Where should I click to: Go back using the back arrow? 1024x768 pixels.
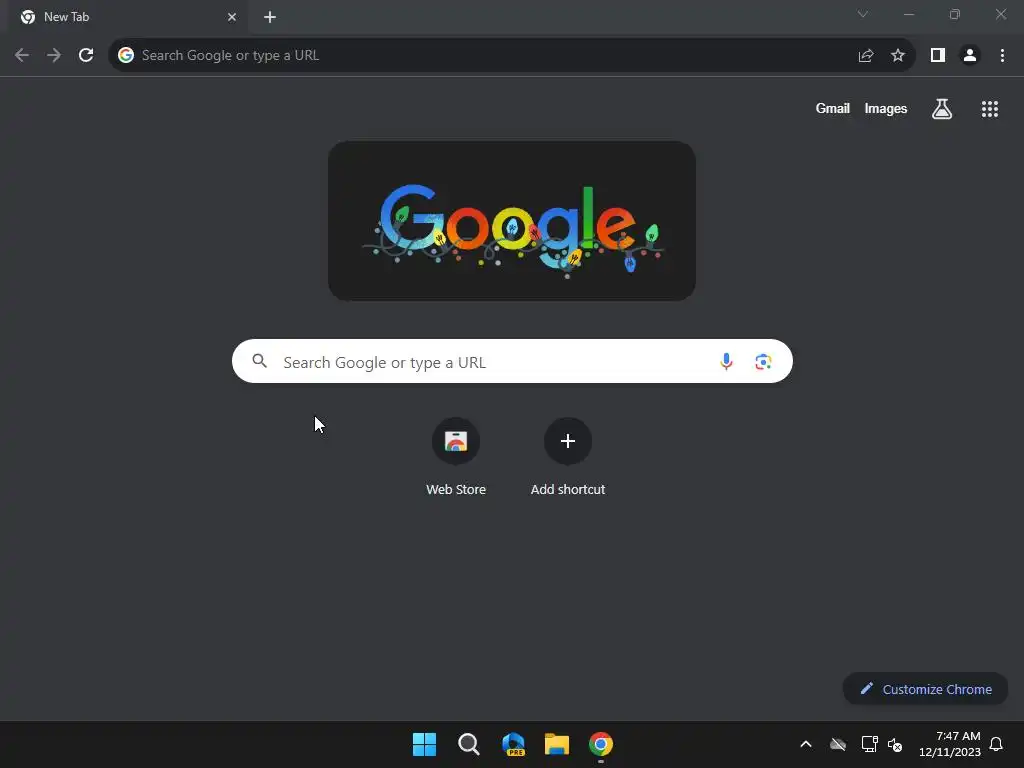[x=22, y=56]
